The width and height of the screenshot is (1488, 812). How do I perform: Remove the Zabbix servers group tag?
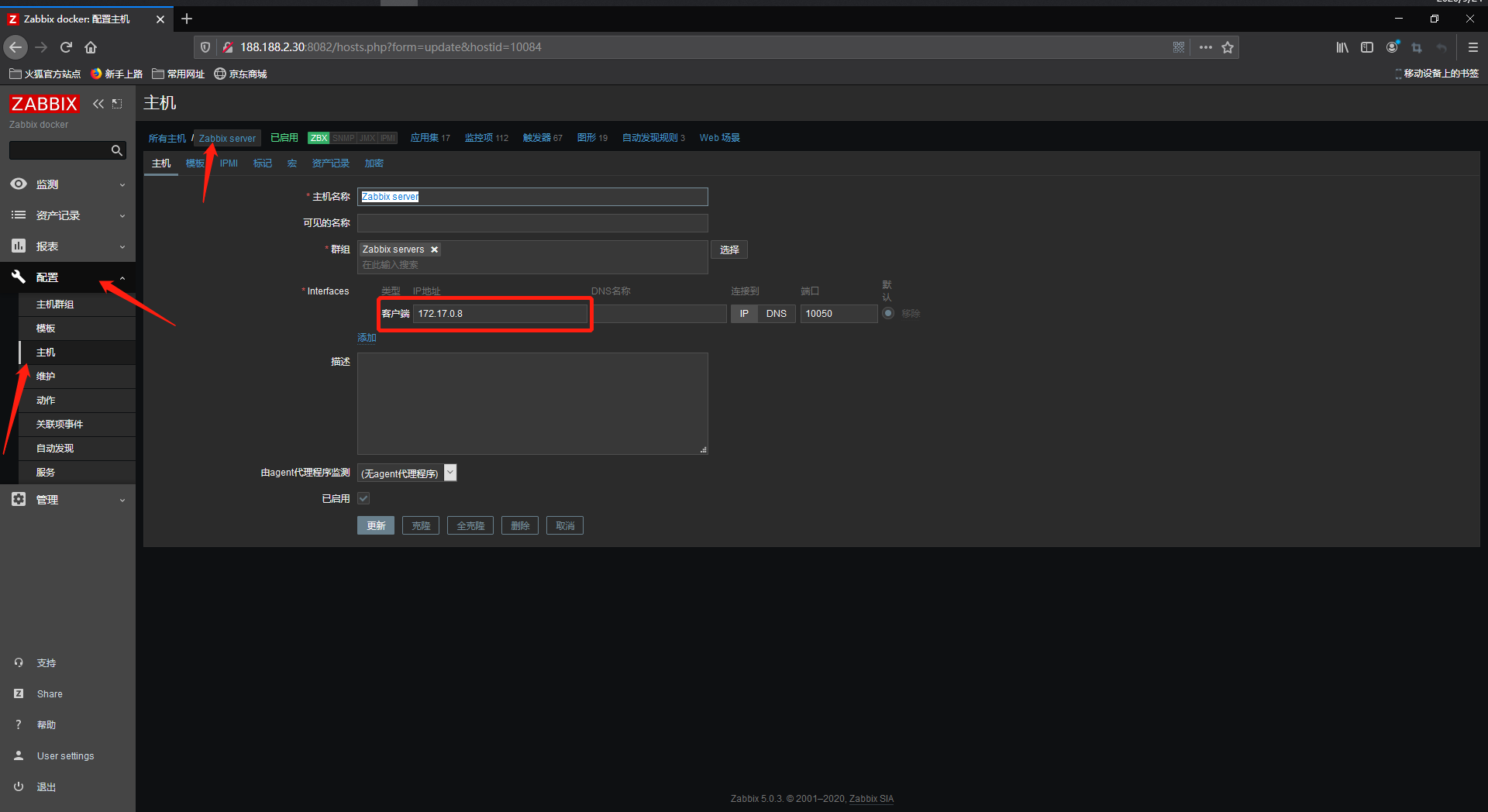(x=435, y=249)
